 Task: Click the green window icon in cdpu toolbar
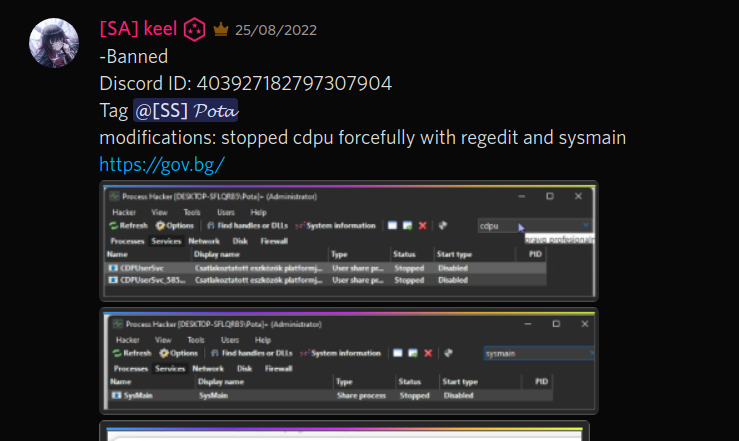(407, 226)
